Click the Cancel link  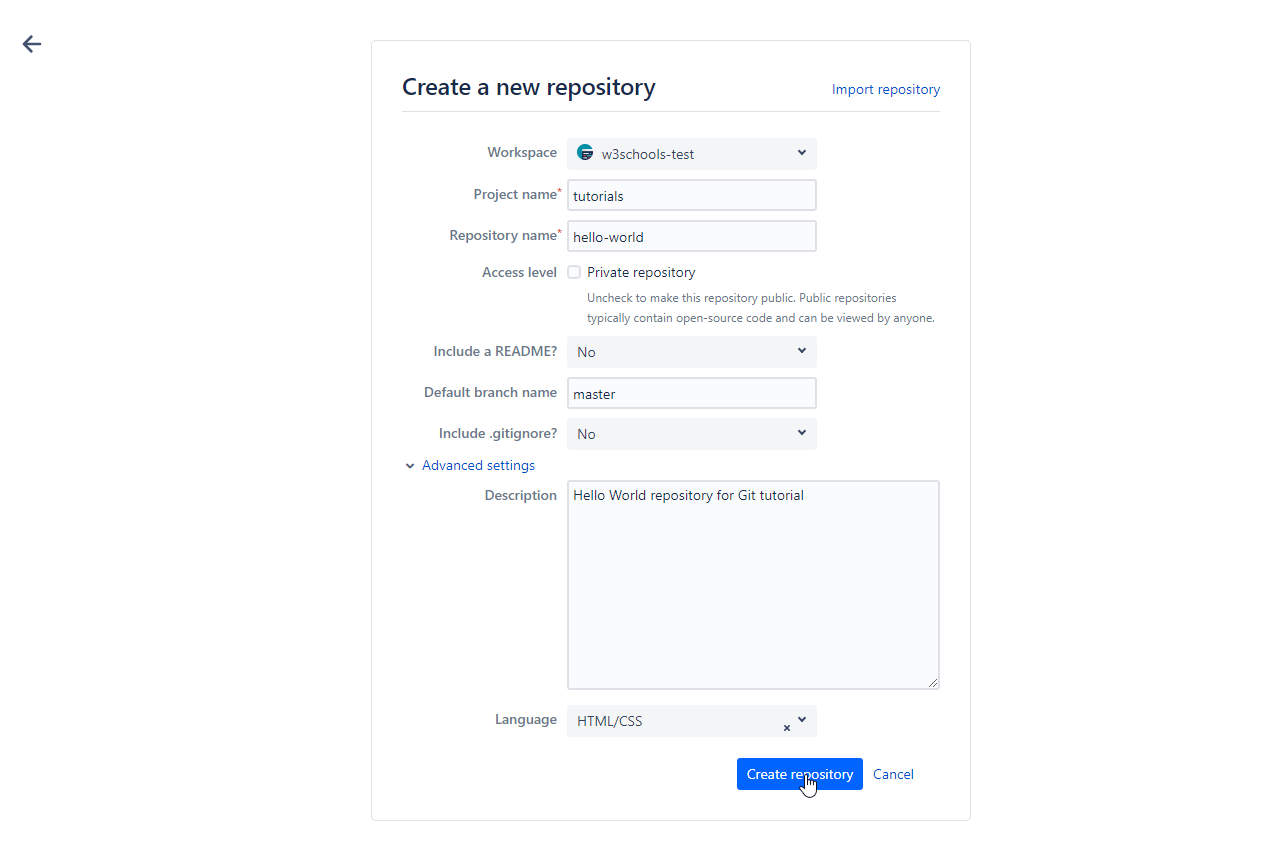893,774
